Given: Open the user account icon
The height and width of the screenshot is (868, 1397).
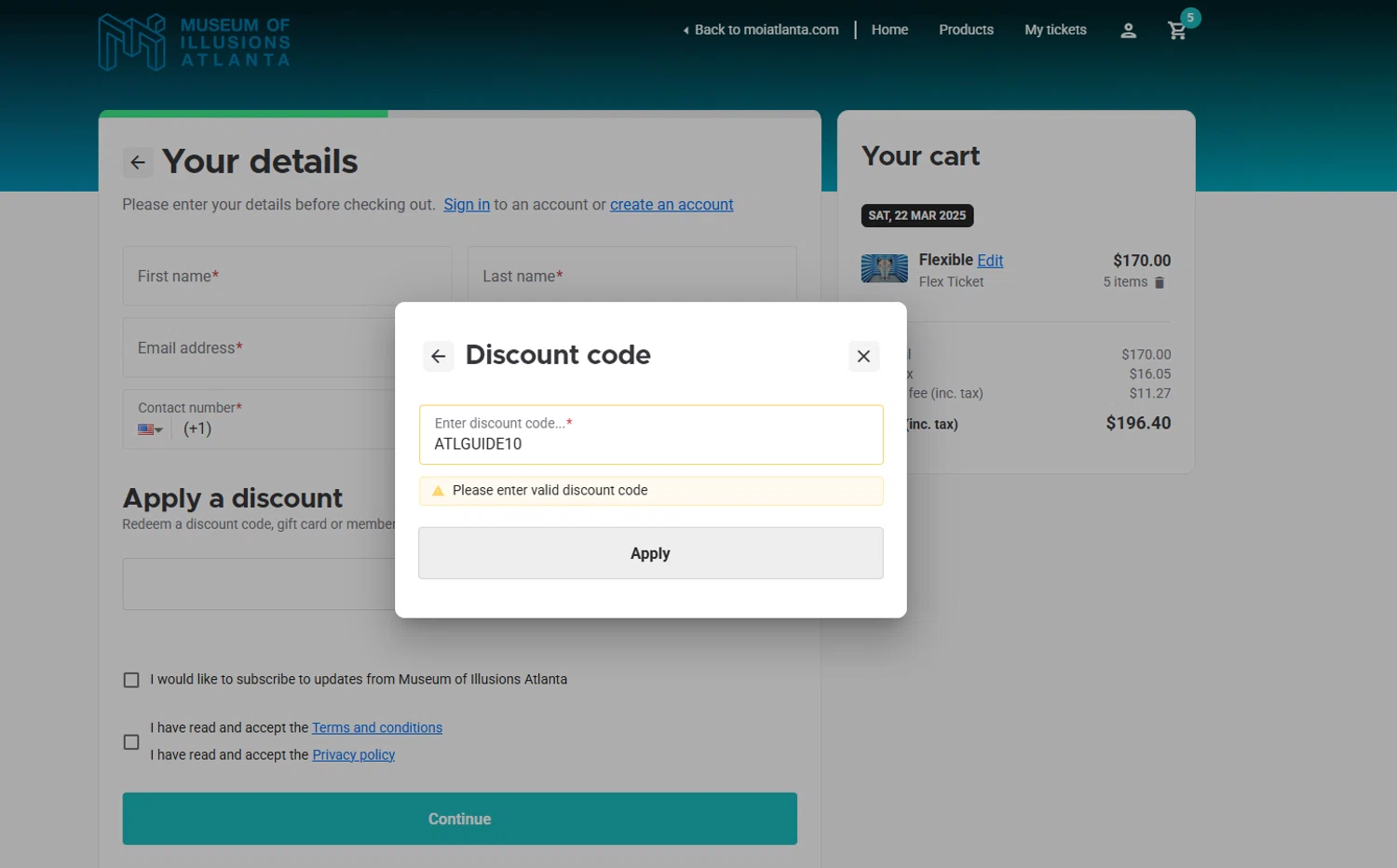Looking at the screenshot, I should [1128, 30].
